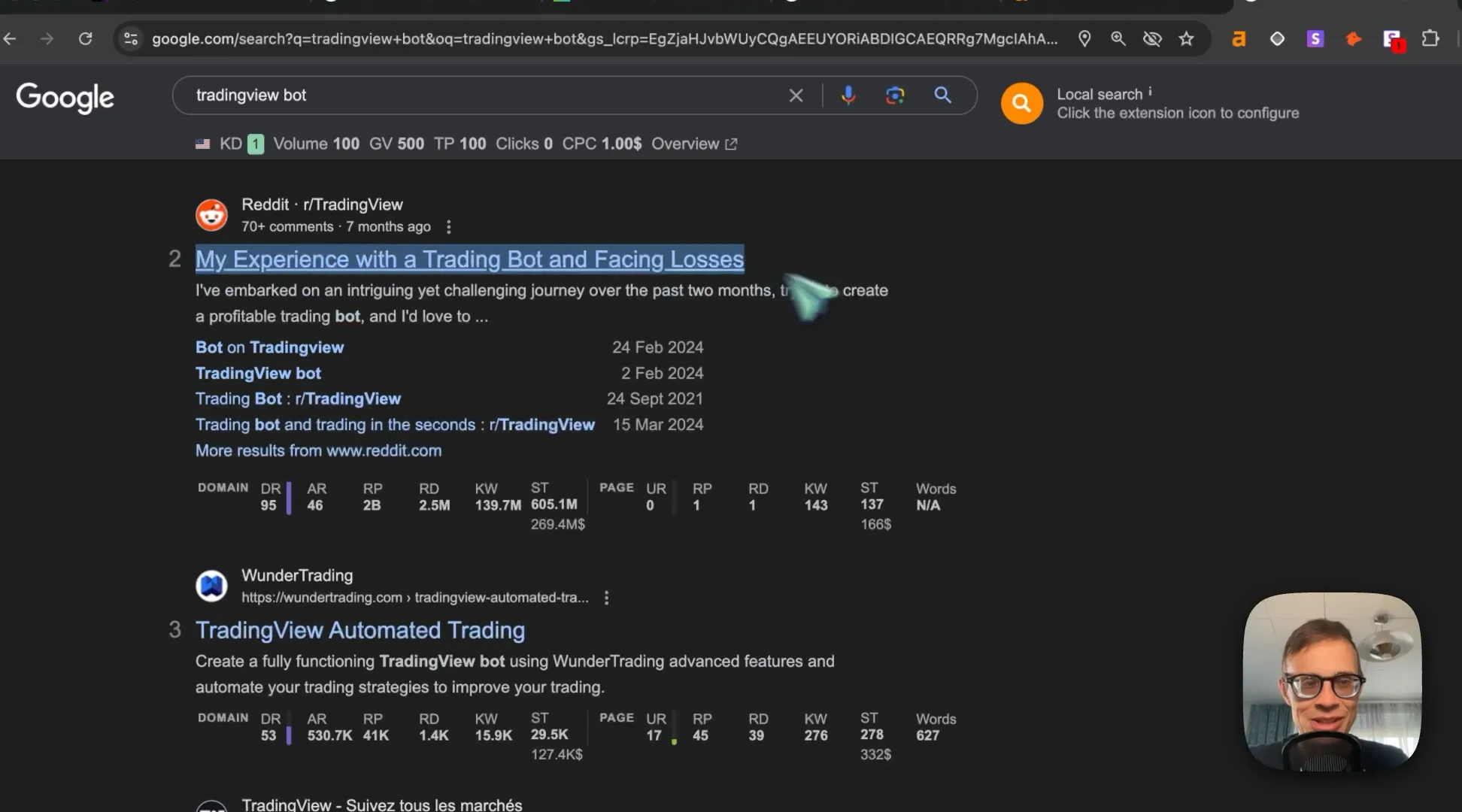Bookmark this page with the star icon
This screenshot has height=812, width=1462.
(x=1187, y=38)
